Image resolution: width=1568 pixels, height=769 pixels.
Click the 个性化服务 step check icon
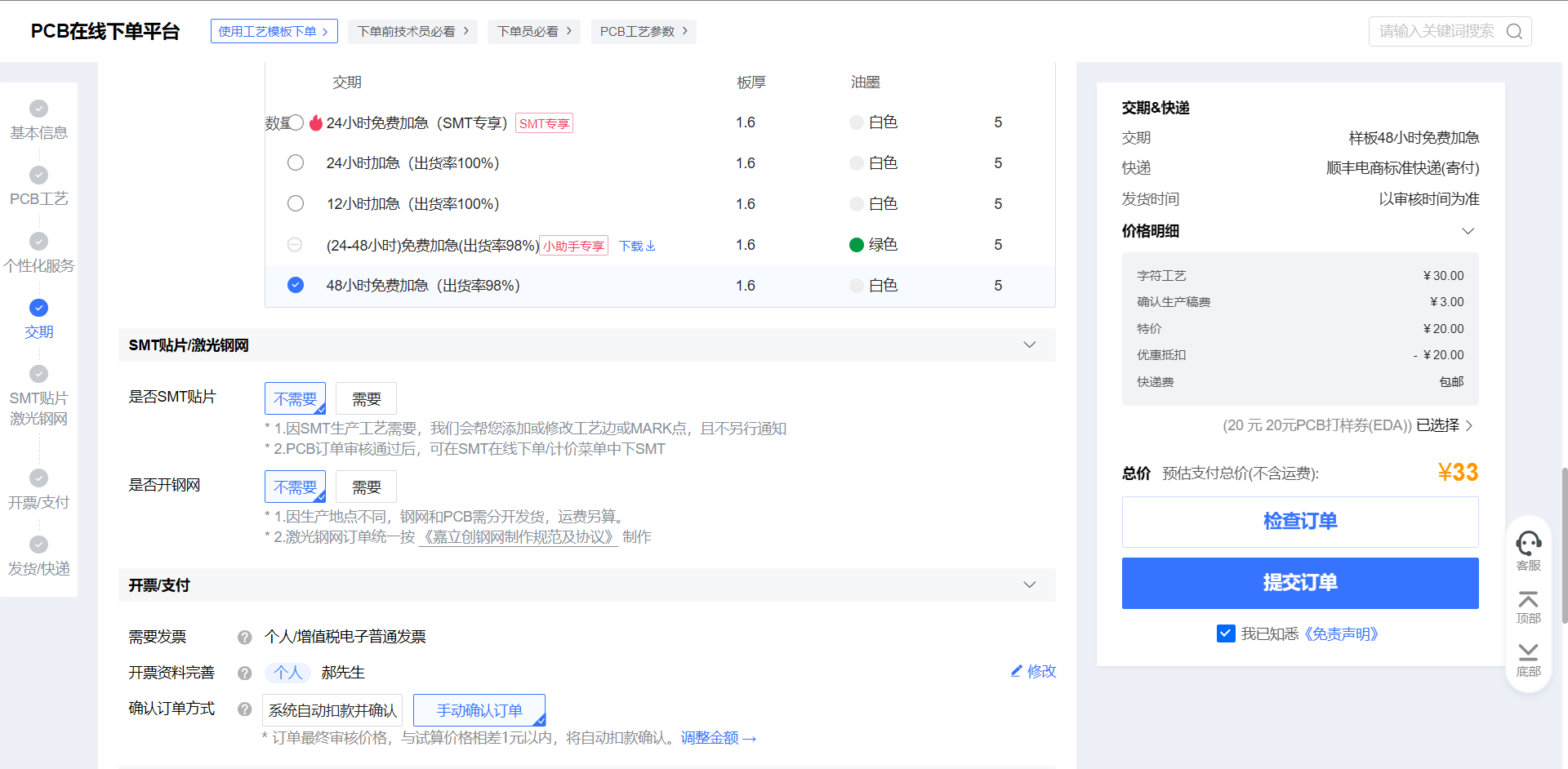coord(38,241)
